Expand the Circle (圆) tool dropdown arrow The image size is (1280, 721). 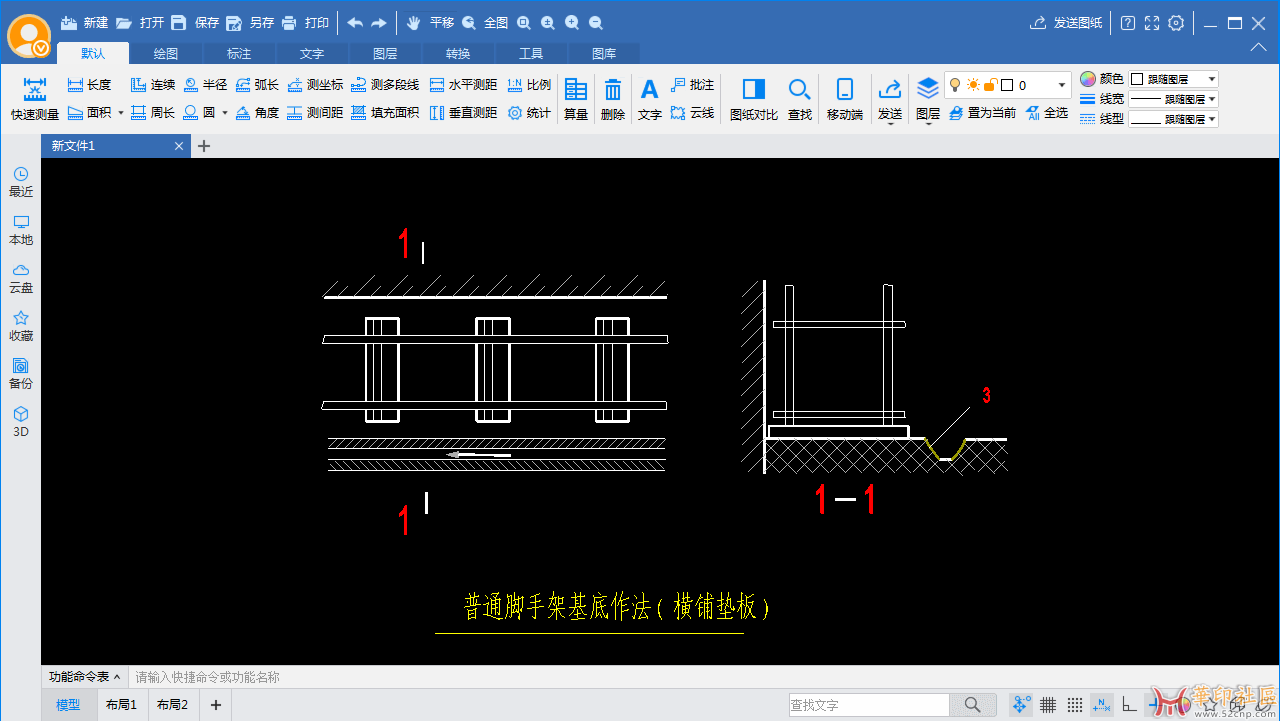point(224,113)
